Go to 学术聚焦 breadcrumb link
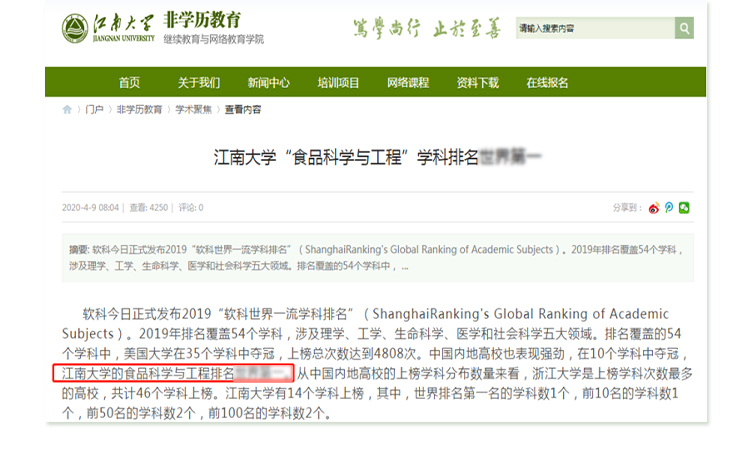This screenshot has width=750, height=455. pyautogui.click(x=194, y=110)
